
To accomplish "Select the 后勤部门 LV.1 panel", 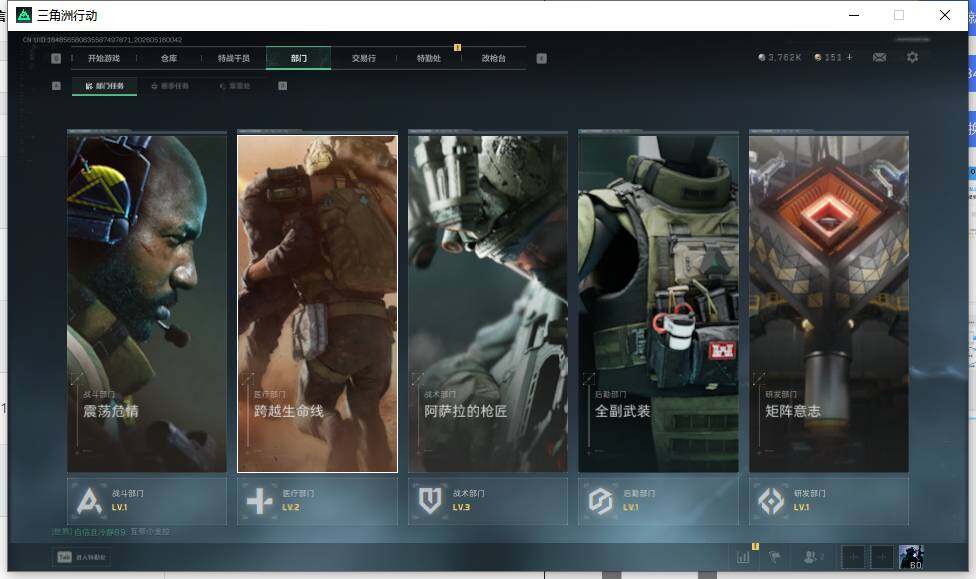I will pyautogui.click(x=659, y=501).
